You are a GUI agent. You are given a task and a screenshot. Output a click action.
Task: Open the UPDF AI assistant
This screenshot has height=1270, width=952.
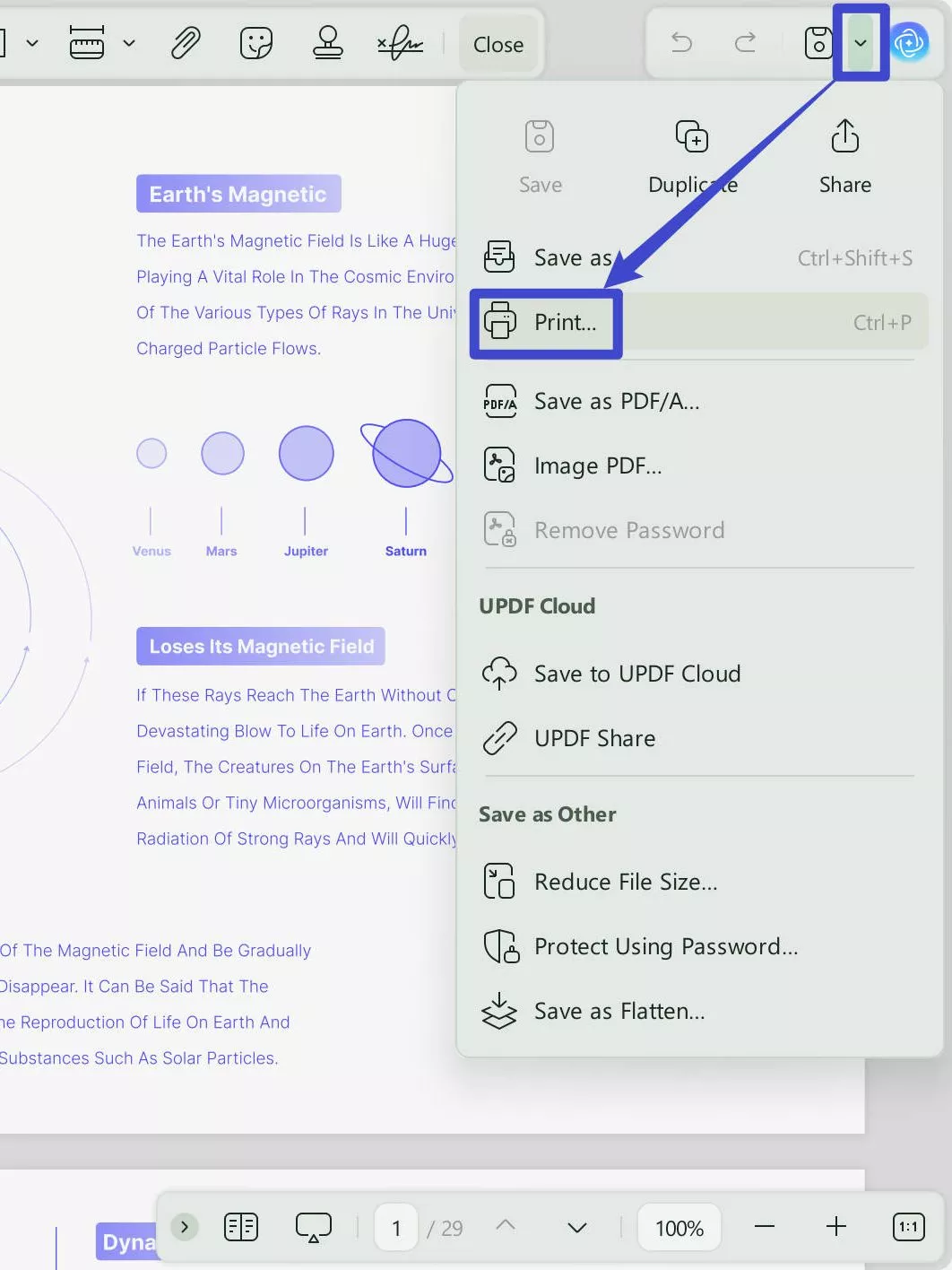pyautogui.click(x=911, y=43)
